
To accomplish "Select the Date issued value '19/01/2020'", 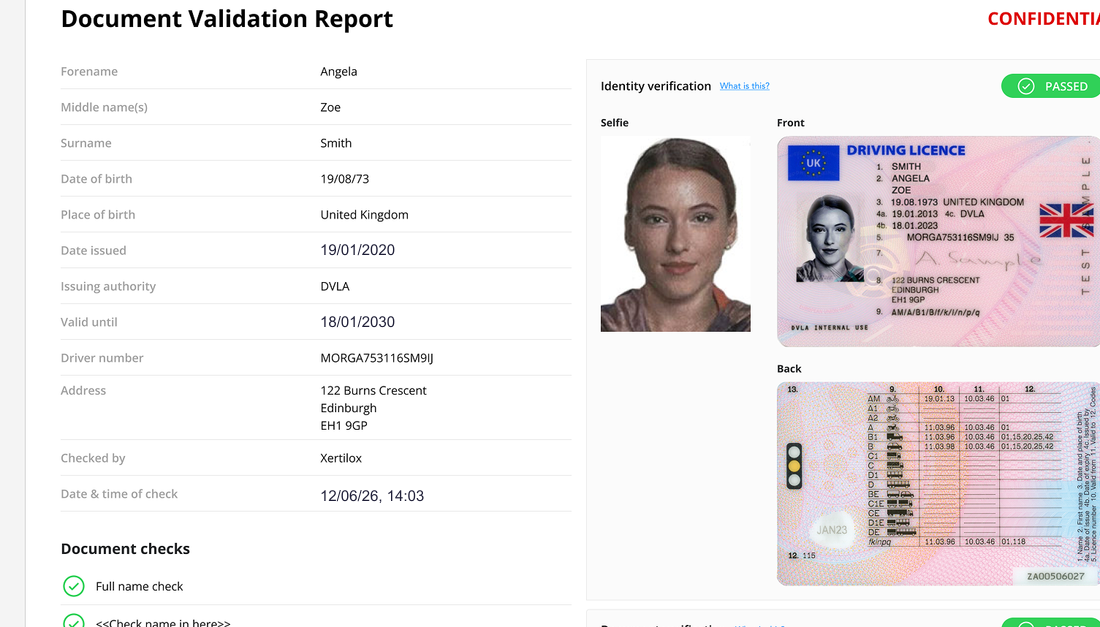I will click(x=358, y=250).
